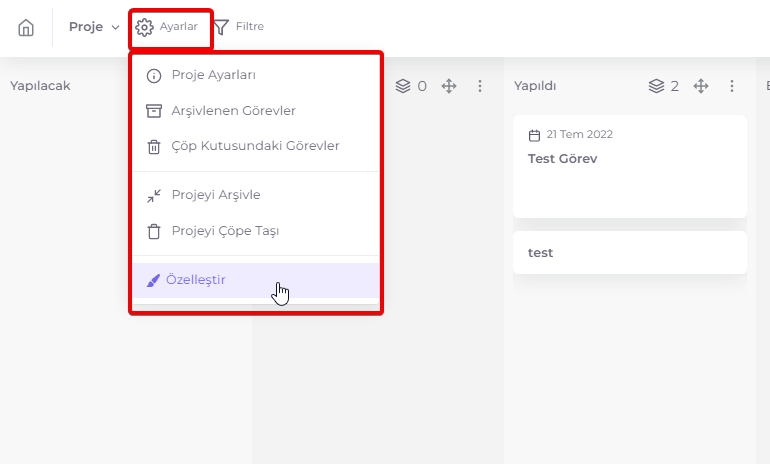Open three-dot menu beside the zero count
The width and height of the screenshot is (770, 464).
point(480,86)
